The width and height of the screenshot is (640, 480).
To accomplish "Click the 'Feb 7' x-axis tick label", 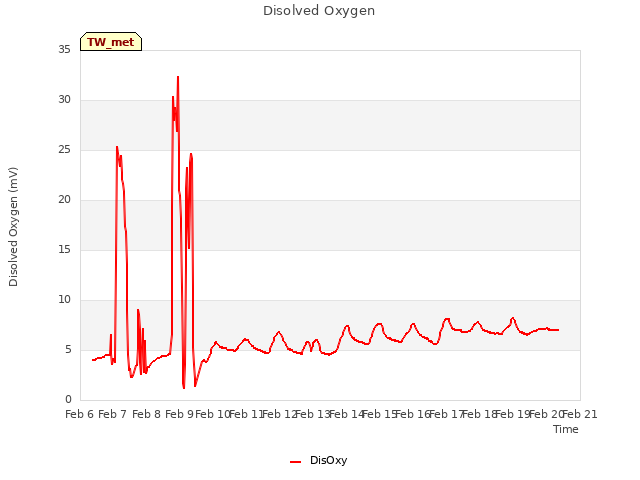I will coord(113,414).
